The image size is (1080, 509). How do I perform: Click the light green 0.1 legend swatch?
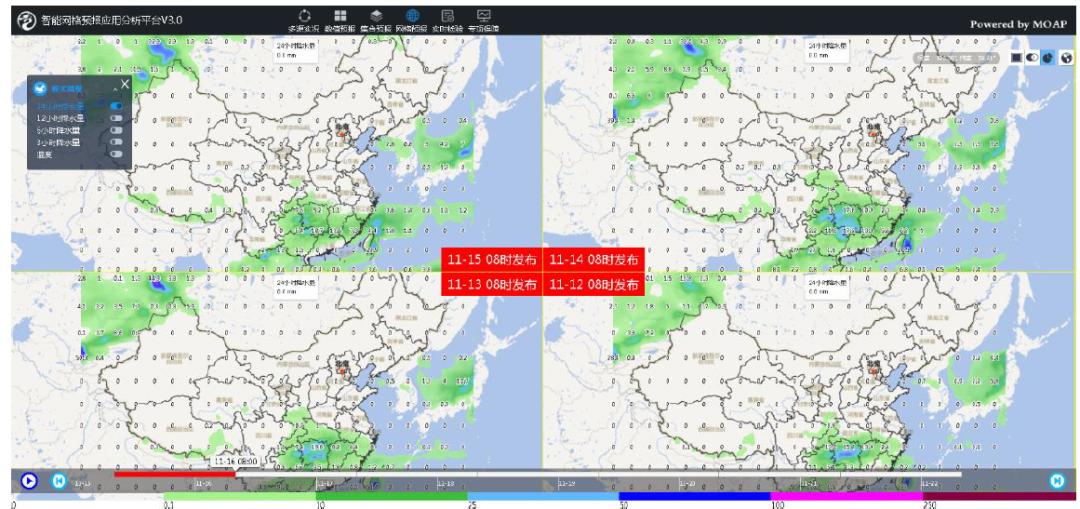[240, 496]
